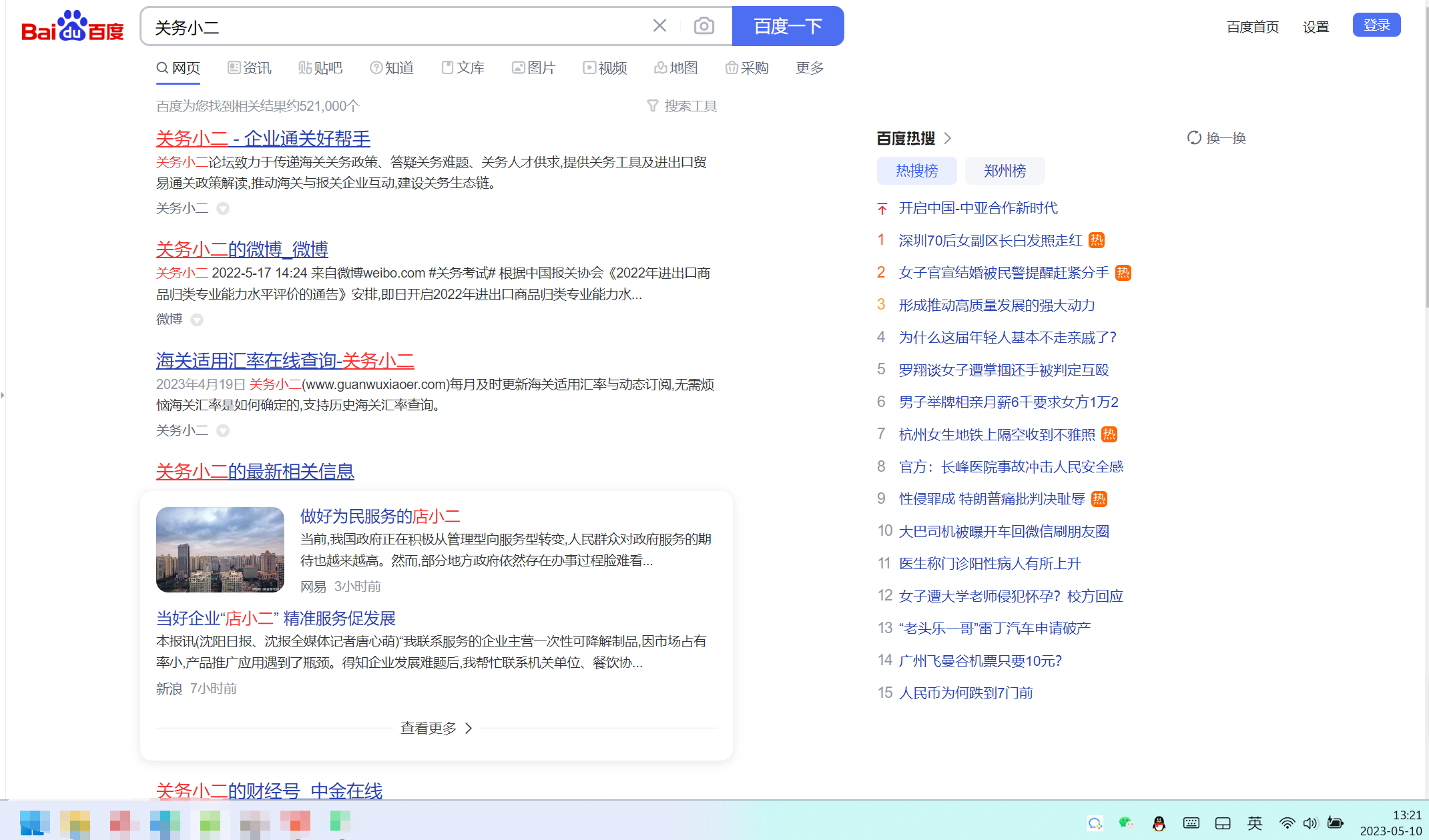Expand source dropdown under 企业通关好帮手 result

(223, 208)
